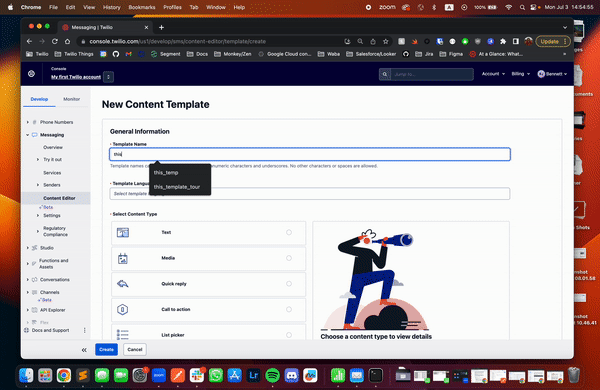Click the search magnifier in Jump to box
Viewport: 600px width, 390px height.
(x=385, y=74)
